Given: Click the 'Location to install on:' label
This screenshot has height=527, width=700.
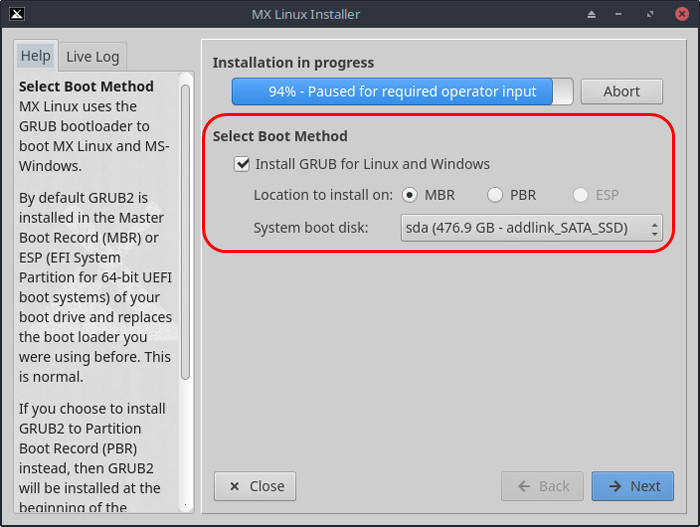Looking at the screenshot, I should (323, 195).
